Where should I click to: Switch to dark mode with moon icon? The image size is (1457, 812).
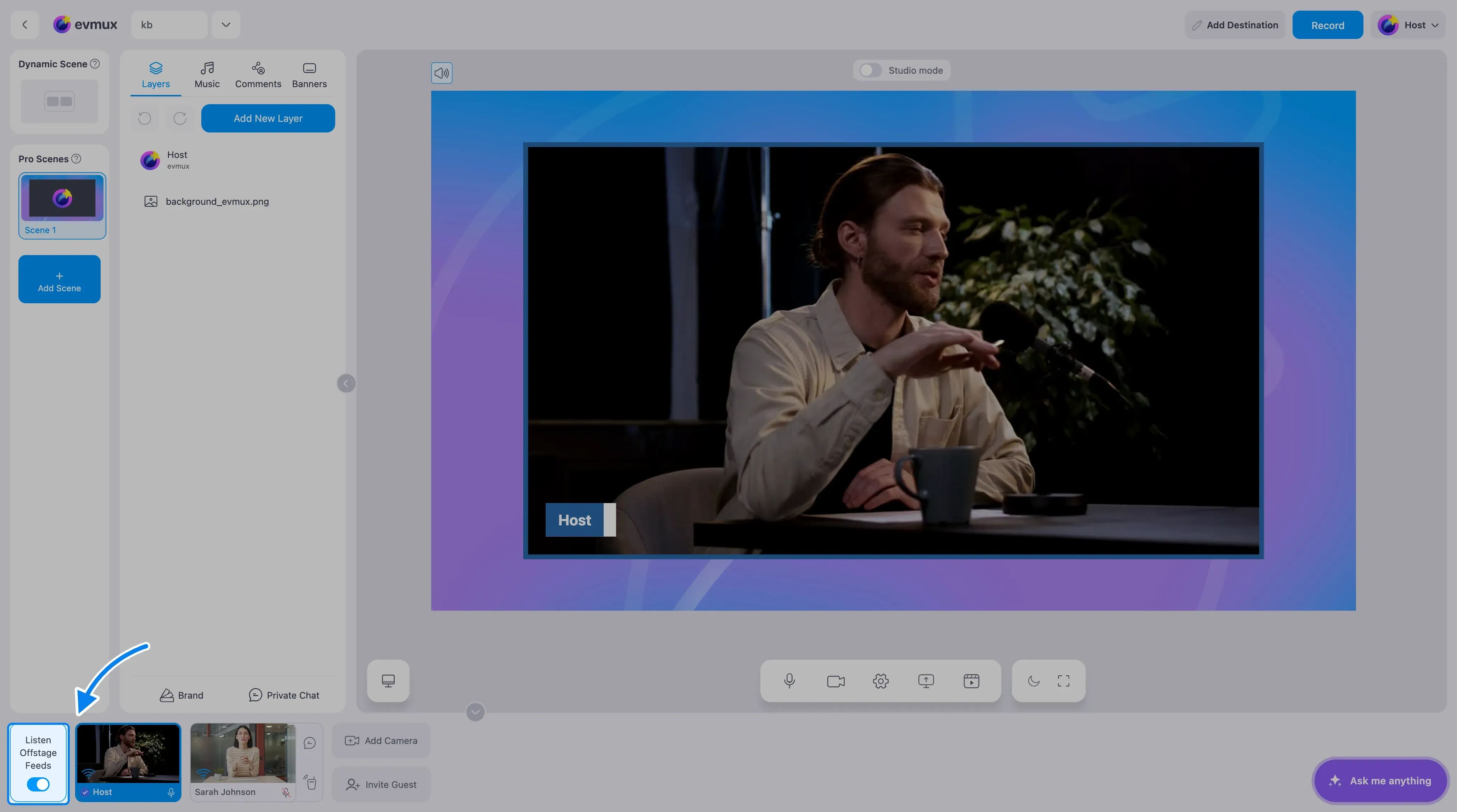[1033, 681]
